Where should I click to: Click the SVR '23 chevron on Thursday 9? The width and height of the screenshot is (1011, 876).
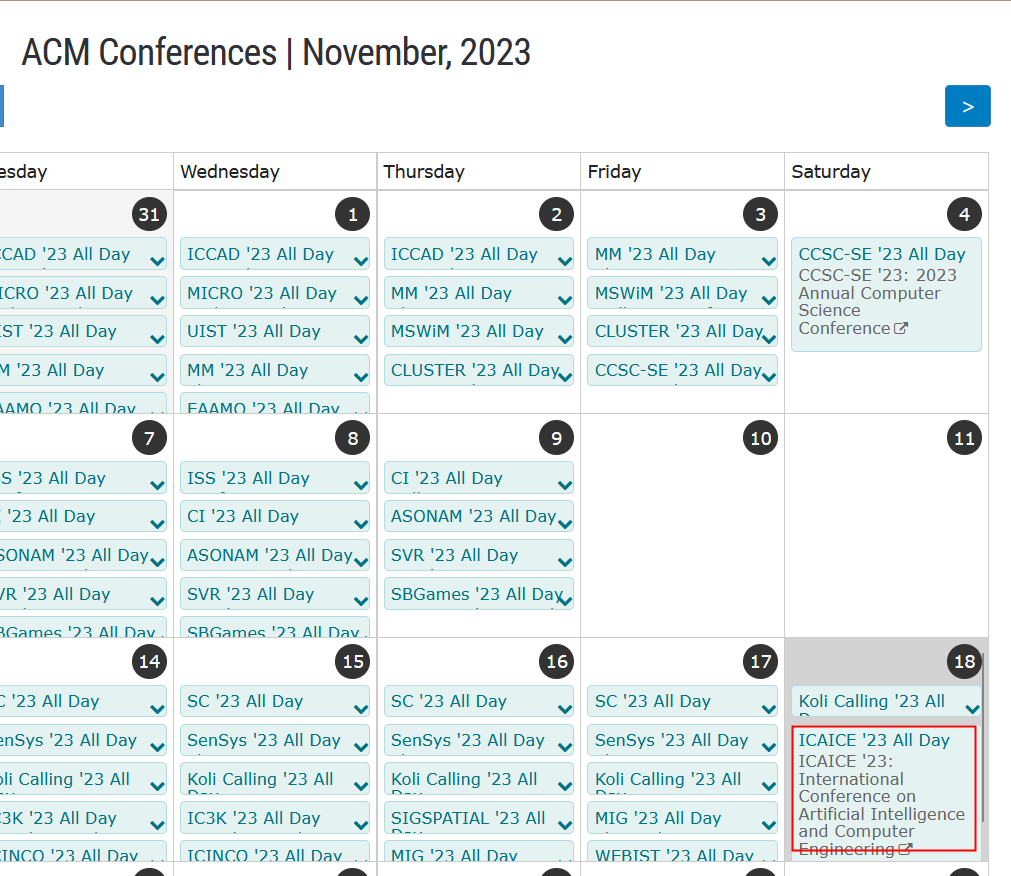coord(565,562)
